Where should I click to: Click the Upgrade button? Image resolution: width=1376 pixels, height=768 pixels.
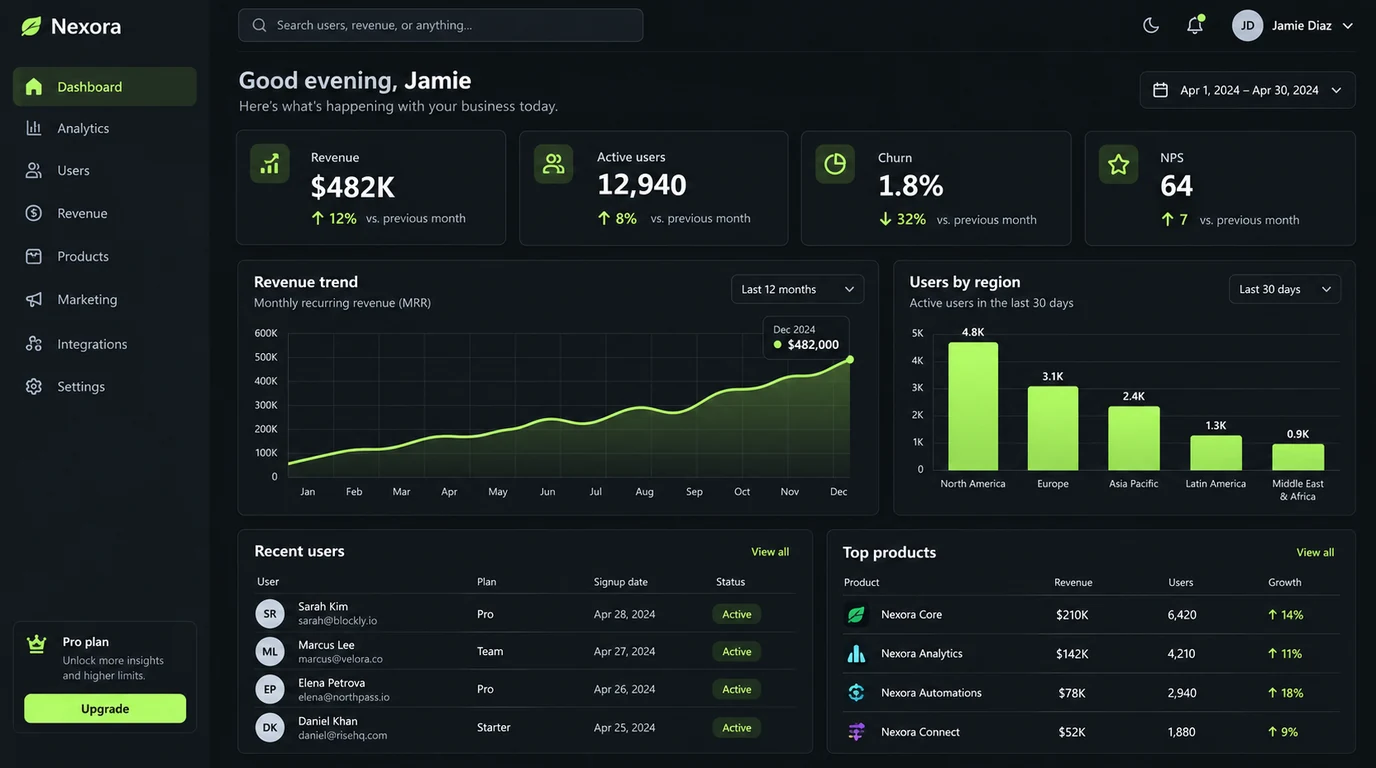[105, 709]
